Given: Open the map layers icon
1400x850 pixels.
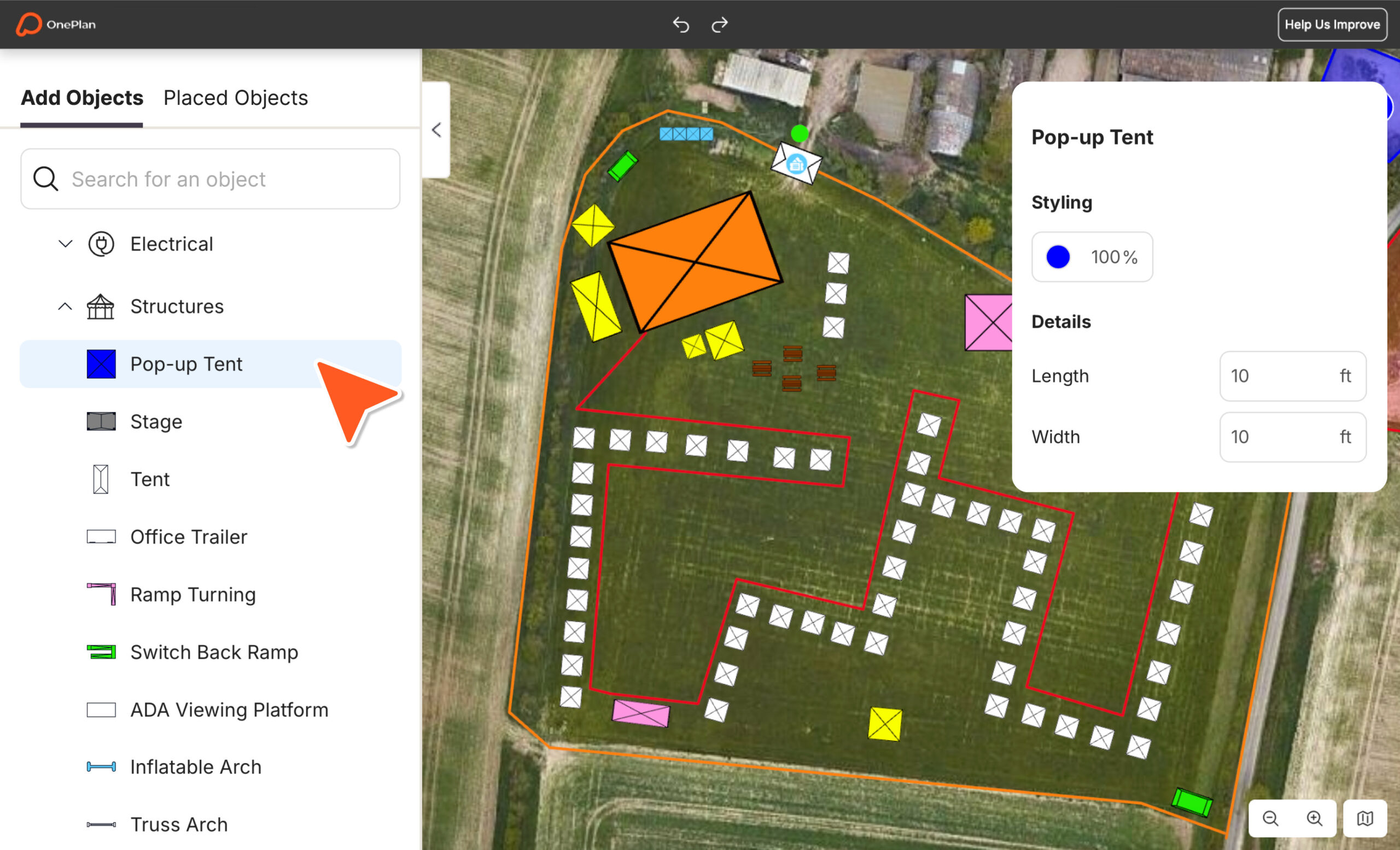Looking at the screenshot, I should [x=1365, y=818].
